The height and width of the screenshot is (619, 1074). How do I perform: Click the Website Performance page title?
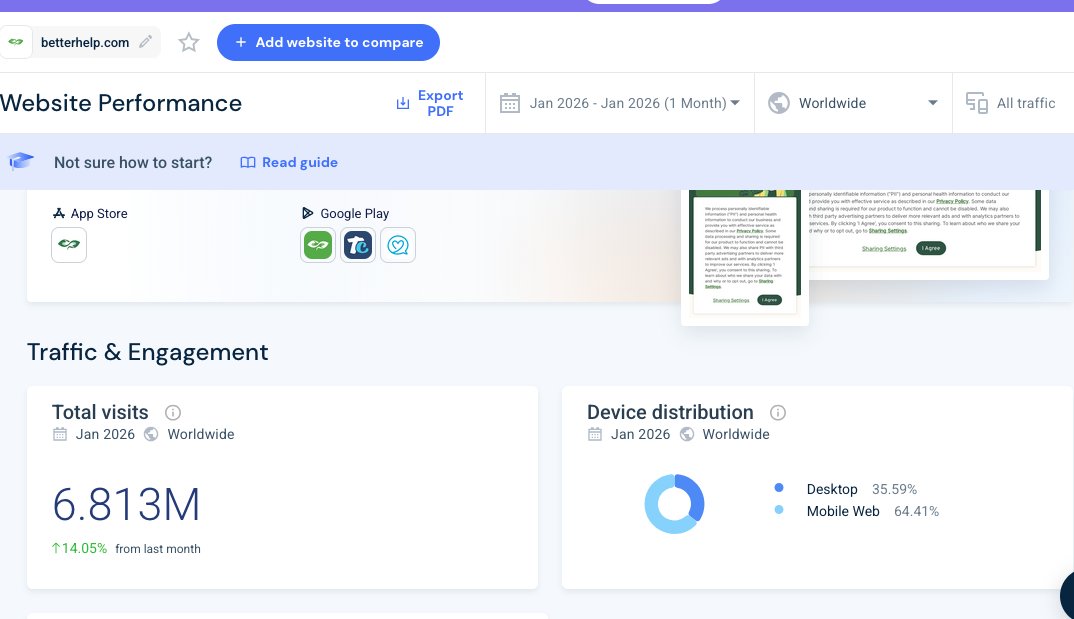click(121, 103)
